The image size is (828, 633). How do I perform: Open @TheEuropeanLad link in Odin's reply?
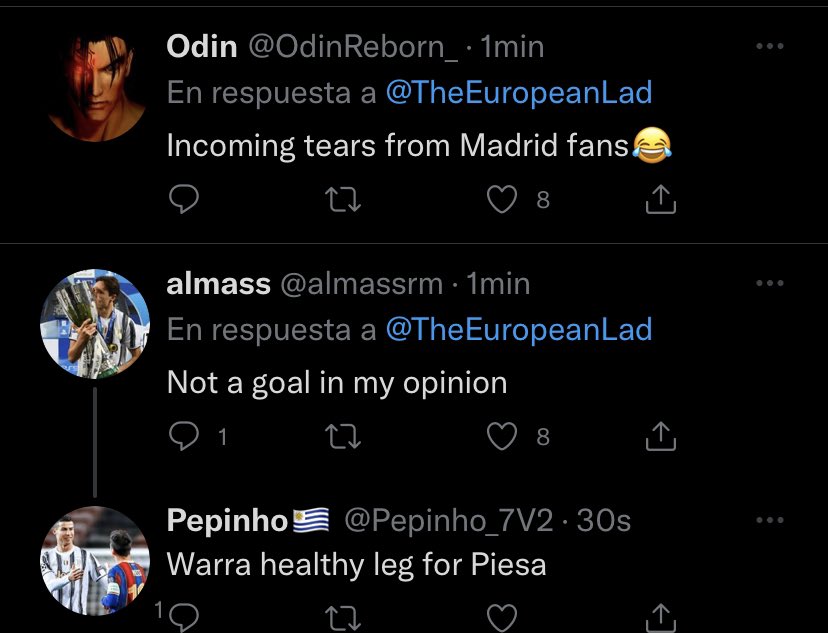click(x=519, y=92)
